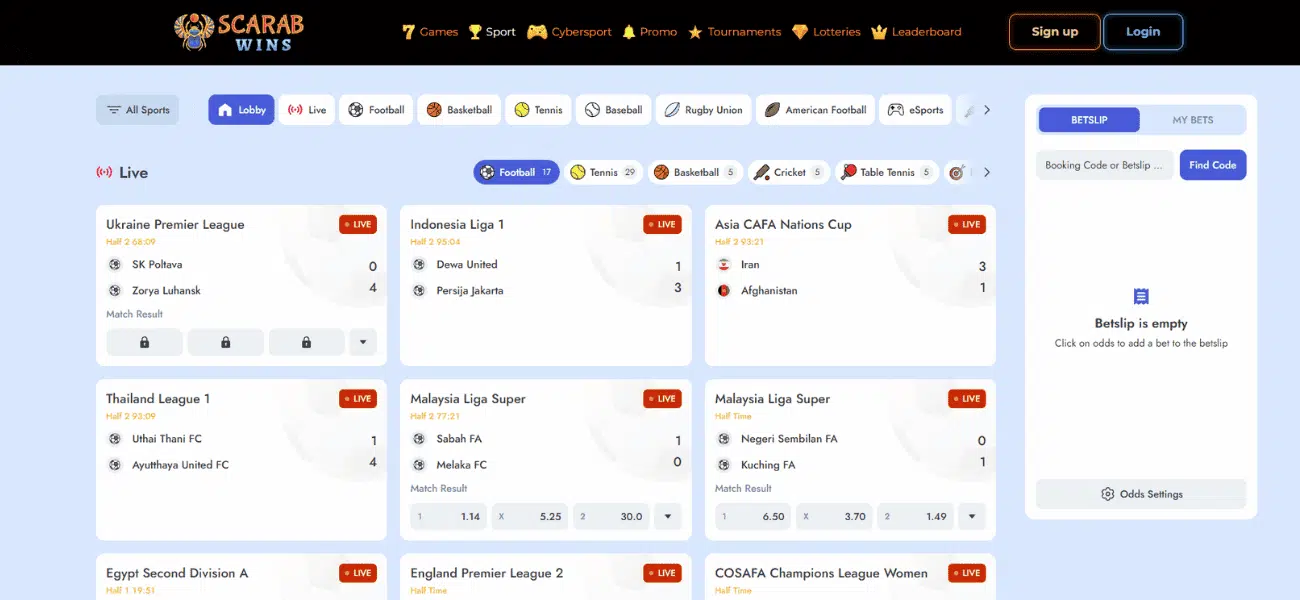Open the Ukraine Premier League match card title

[175, 225]
